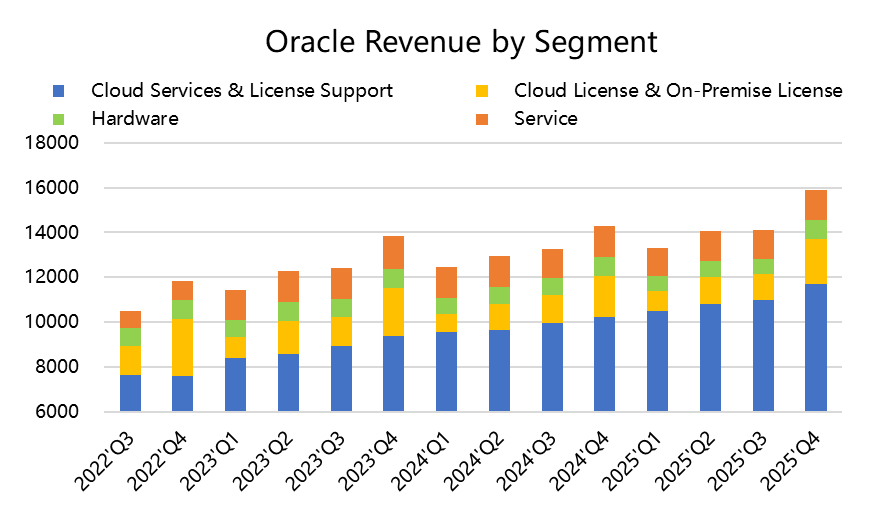
Task: Click the 2022'Q3 x-axis label
Action: (x=105, y=462)
